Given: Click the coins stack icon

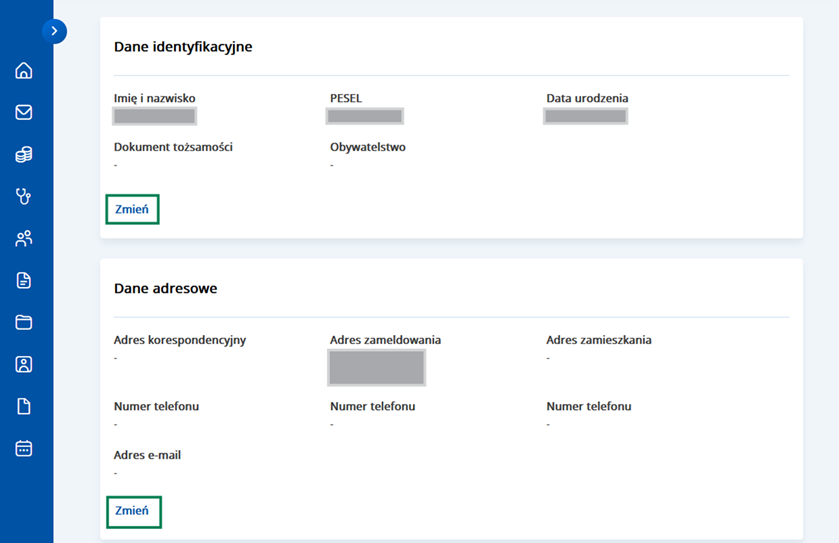Looking at the screenshot, I should point(24,155).
